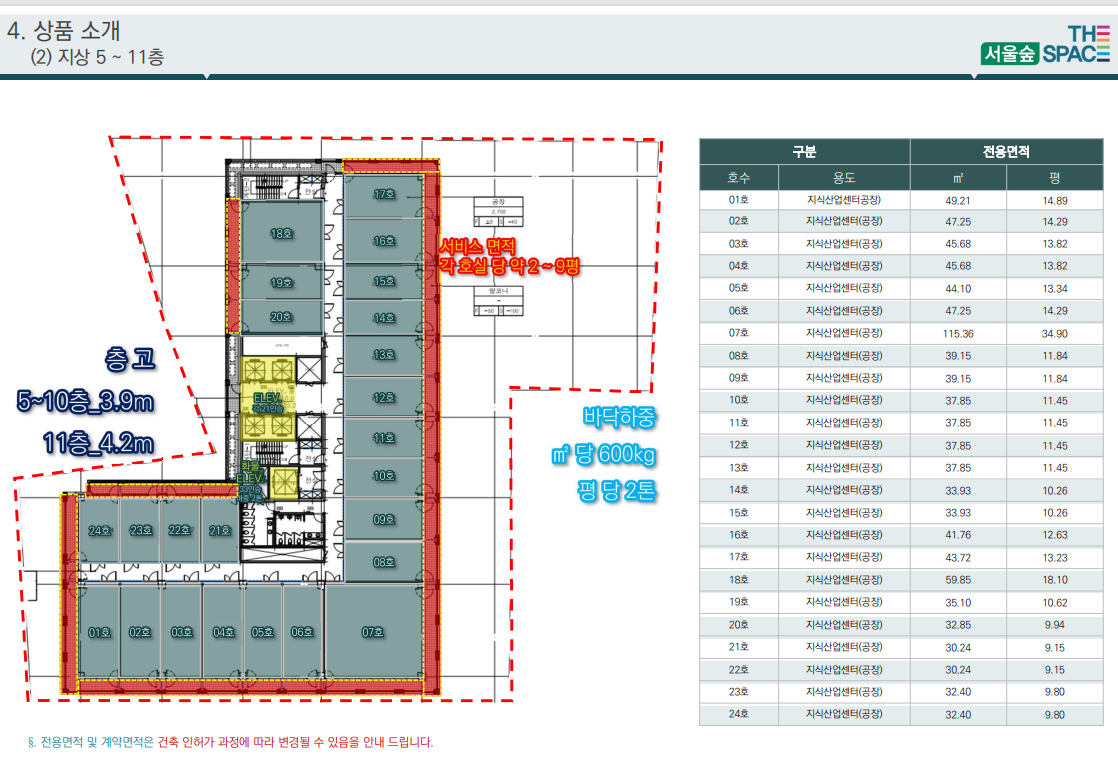Click unit 09호 on the floor plan
This screenshot has width=1118, height=762.
pyautogui.click(x=384, y=520)
